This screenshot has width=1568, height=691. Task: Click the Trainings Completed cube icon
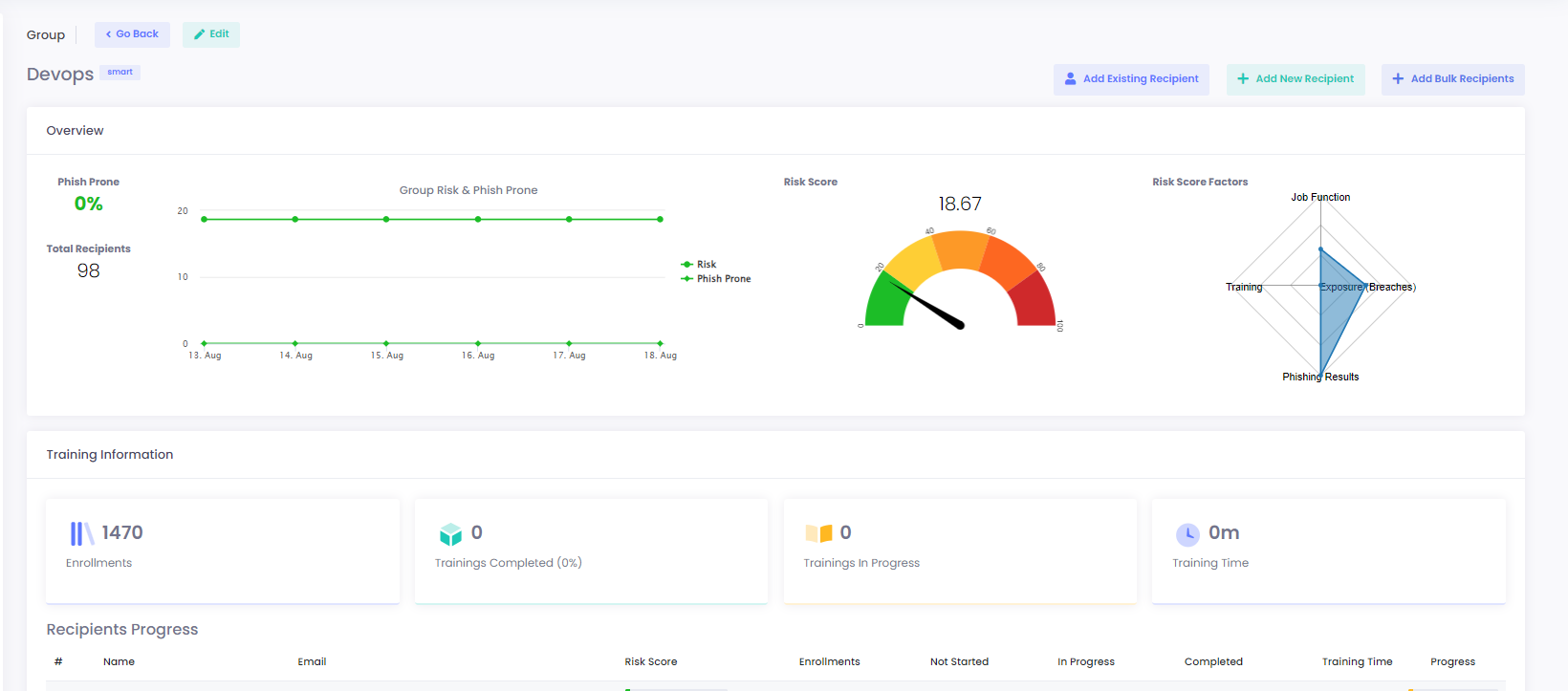450,534
